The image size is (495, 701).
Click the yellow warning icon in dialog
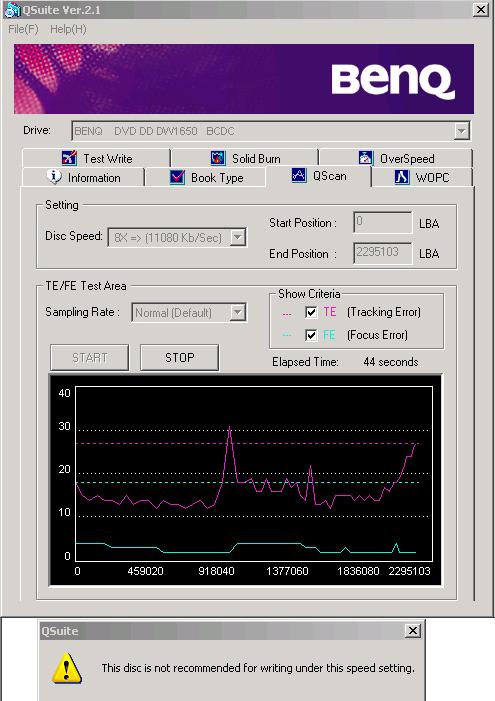point(67,667)
